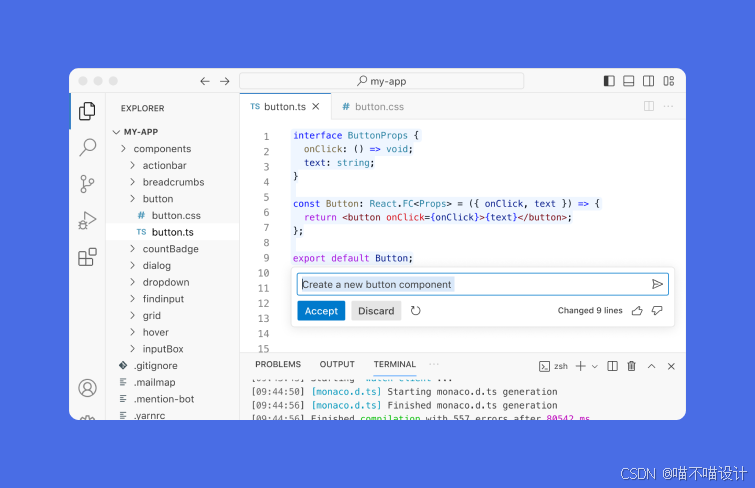This screenshot has height=488, width=755.
Task: Click the Accept button
Action: click(x=321, y=311)
